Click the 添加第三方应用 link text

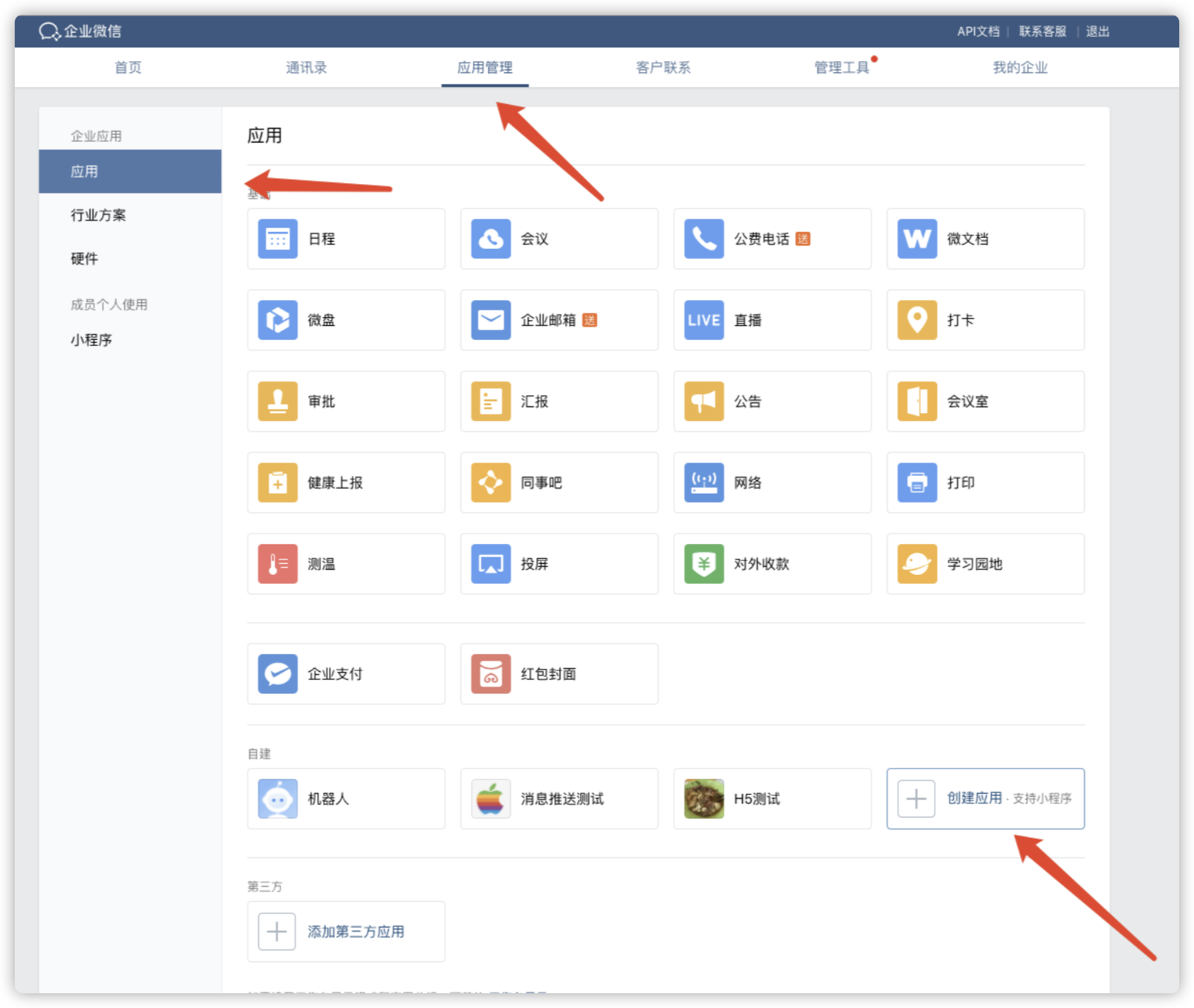(x=356, y=932)
